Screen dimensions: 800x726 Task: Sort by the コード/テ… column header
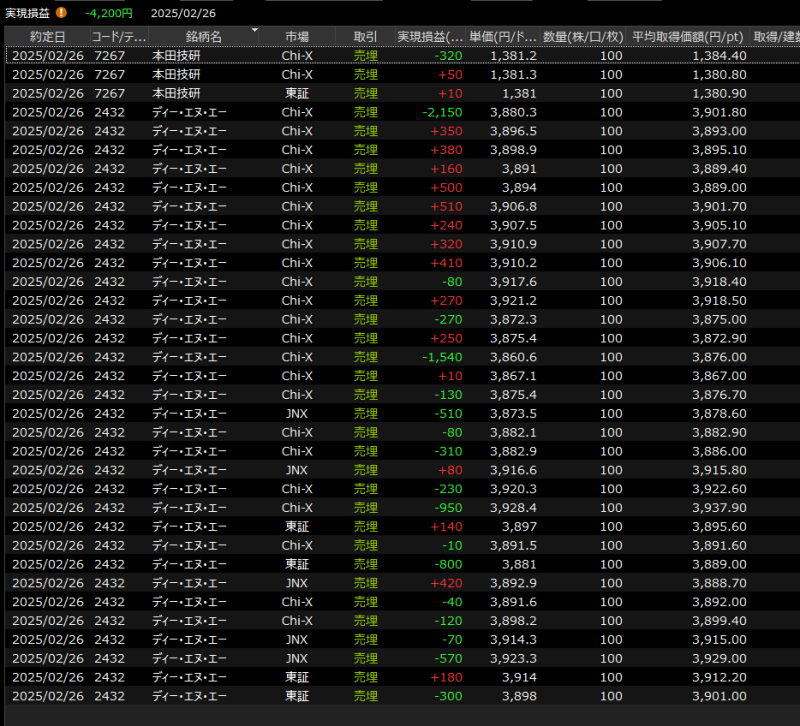coord(119,37)
